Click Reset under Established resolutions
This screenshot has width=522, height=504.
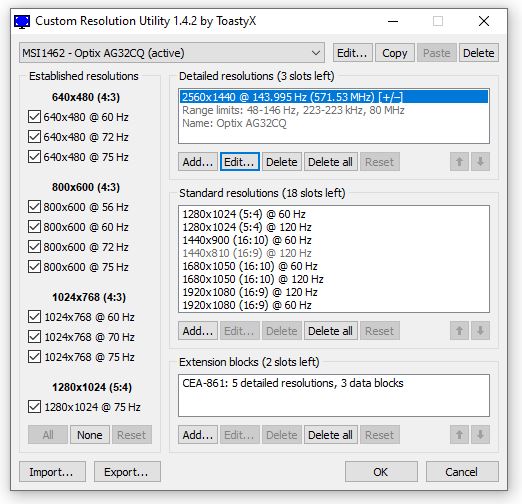pos(132,435)
